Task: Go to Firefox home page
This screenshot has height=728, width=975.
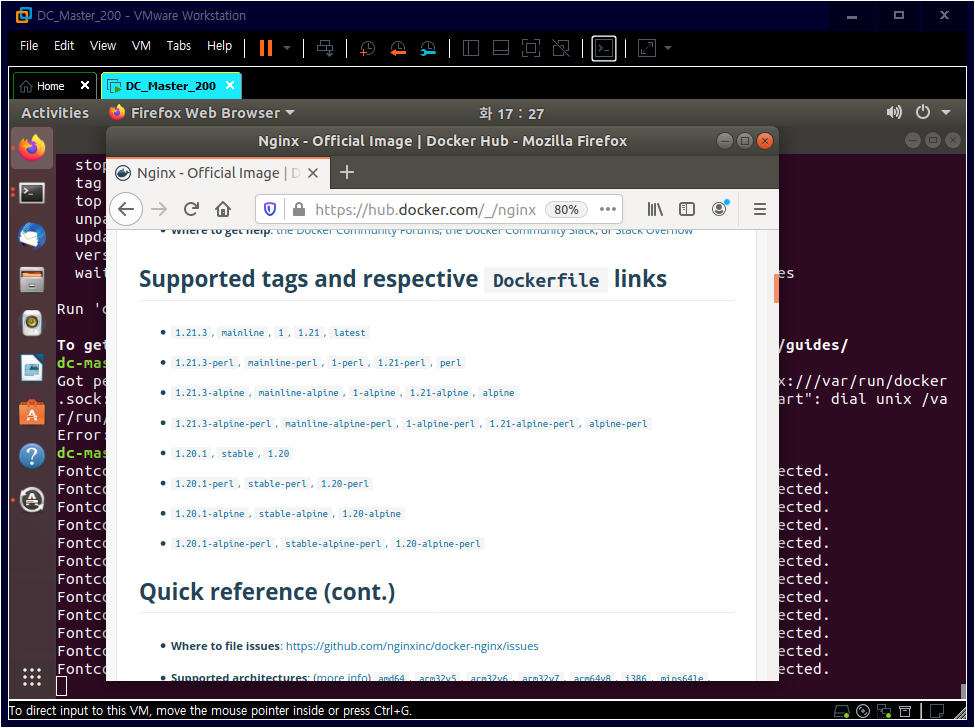Action: [223, 210]
